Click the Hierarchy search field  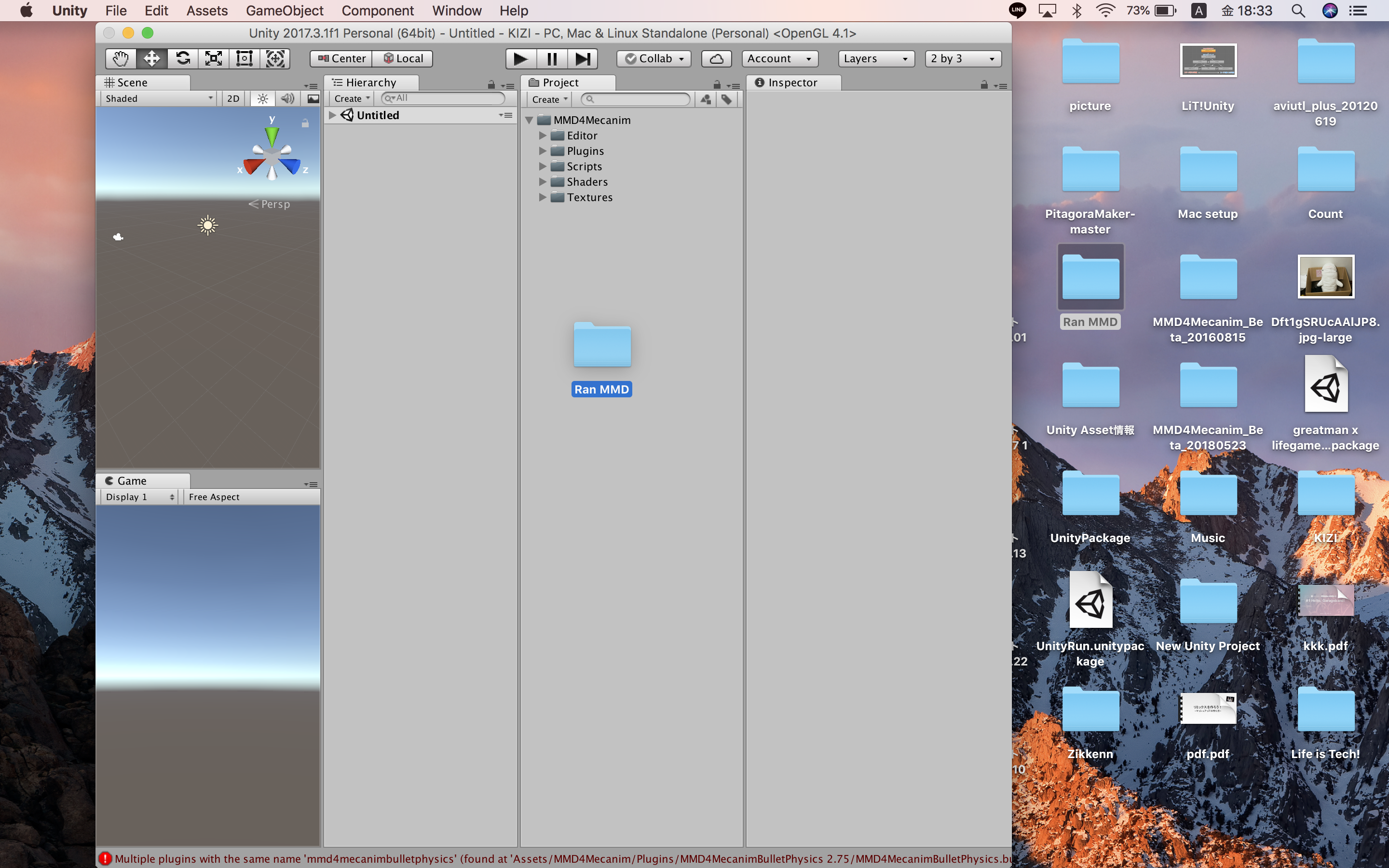click(443, 98)
